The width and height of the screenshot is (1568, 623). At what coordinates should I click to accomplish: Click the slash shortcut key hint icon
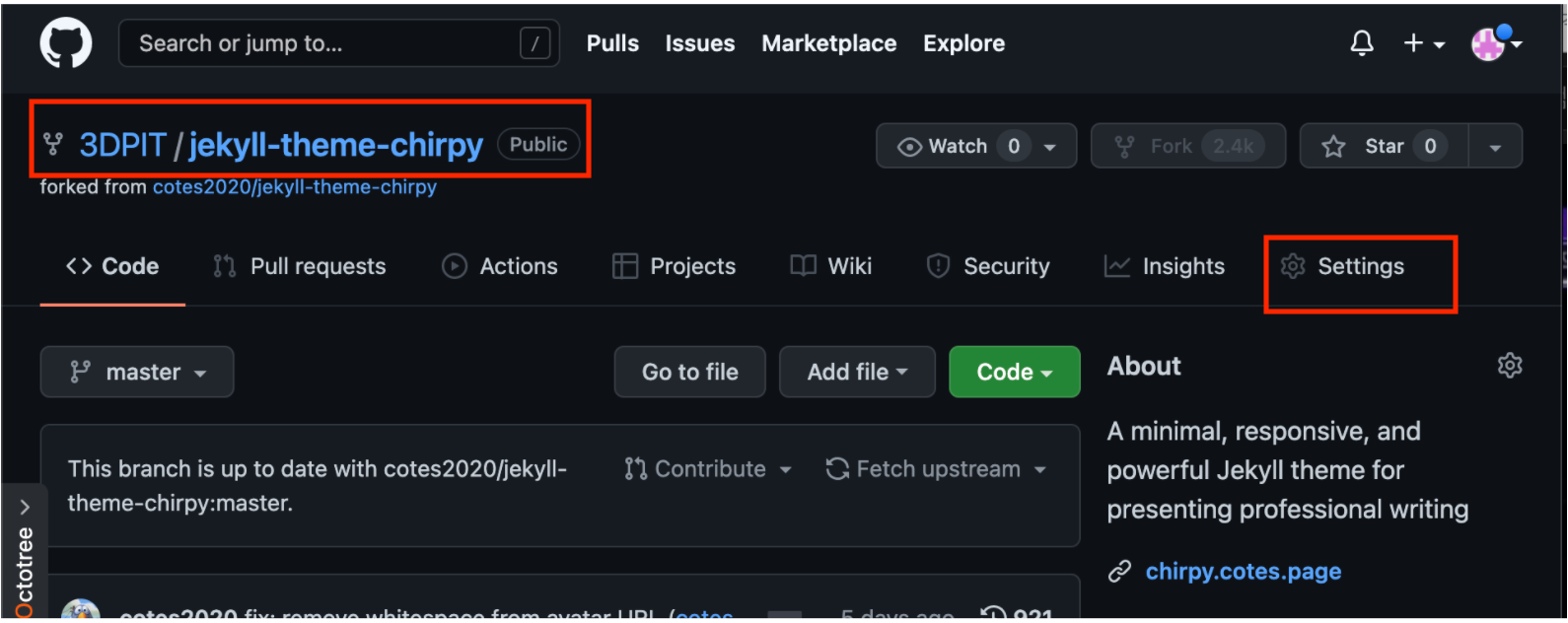[535, 43]
